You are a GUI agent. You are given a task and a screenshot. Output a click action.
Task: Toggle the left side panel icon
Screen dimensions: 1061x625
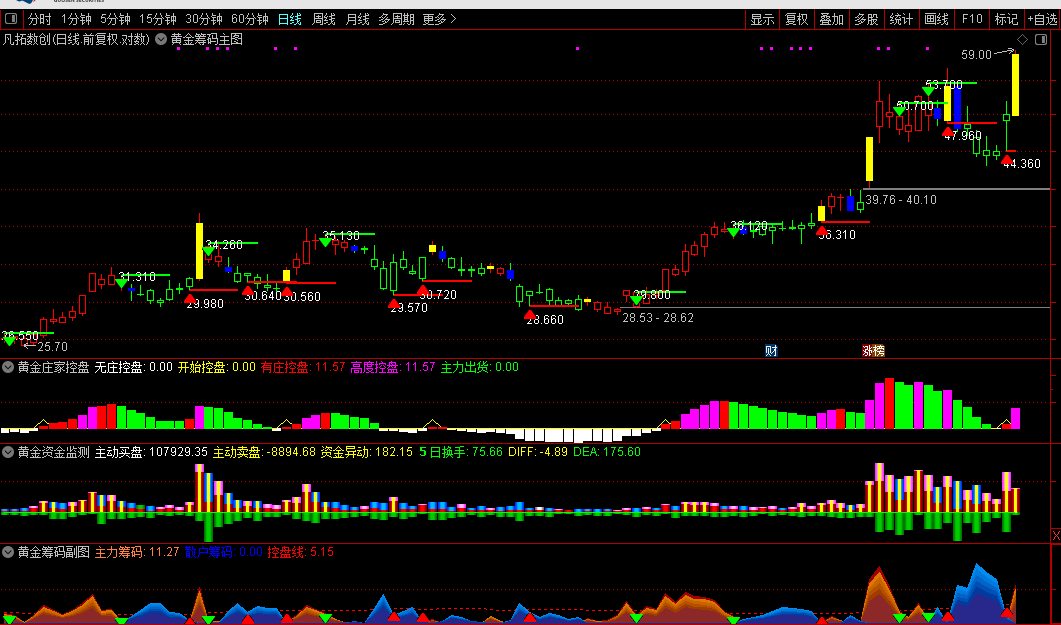[x=11, y=19]
